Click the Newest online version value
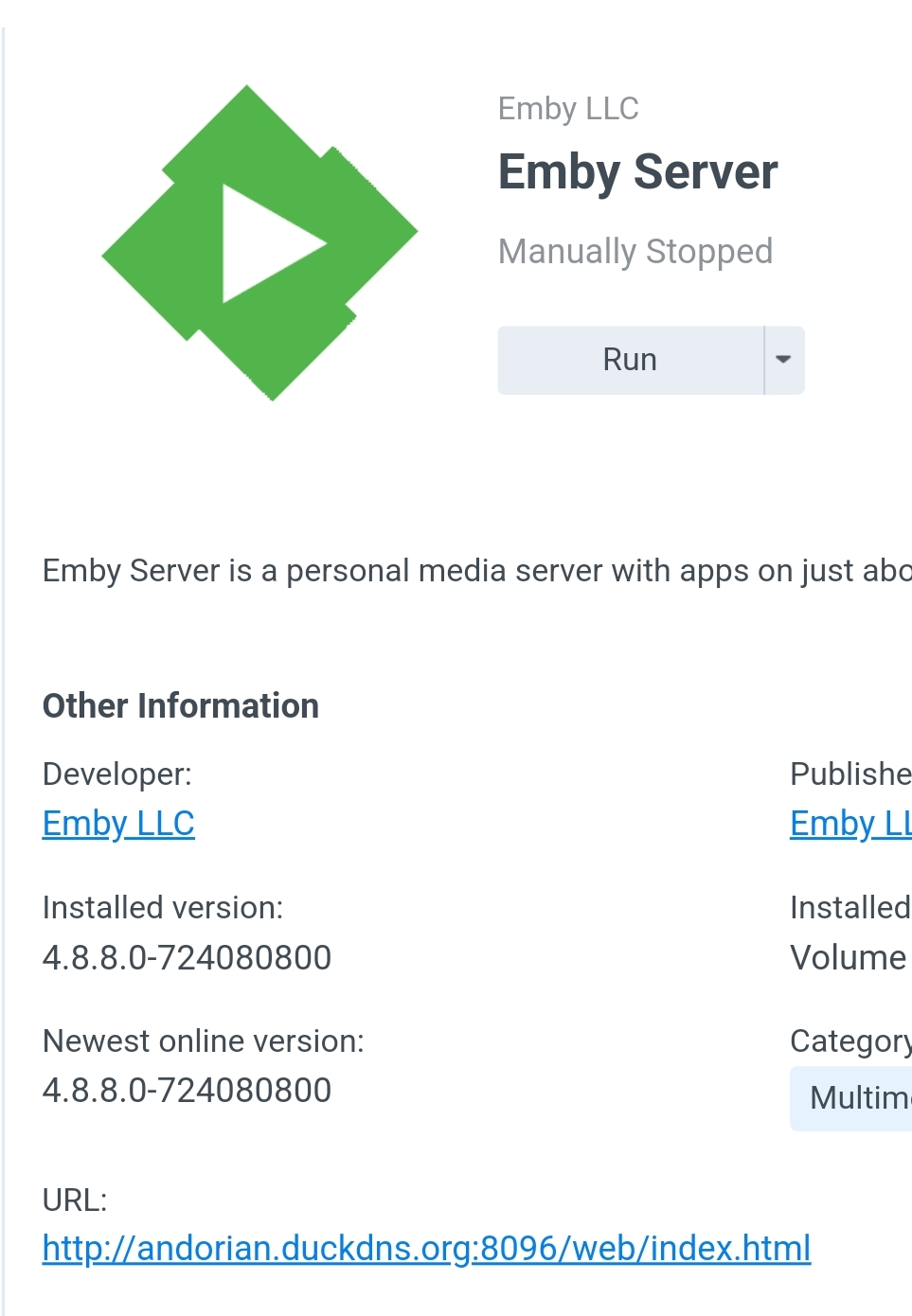Screen dimensions: 912x1316 tap(187, 1090)
